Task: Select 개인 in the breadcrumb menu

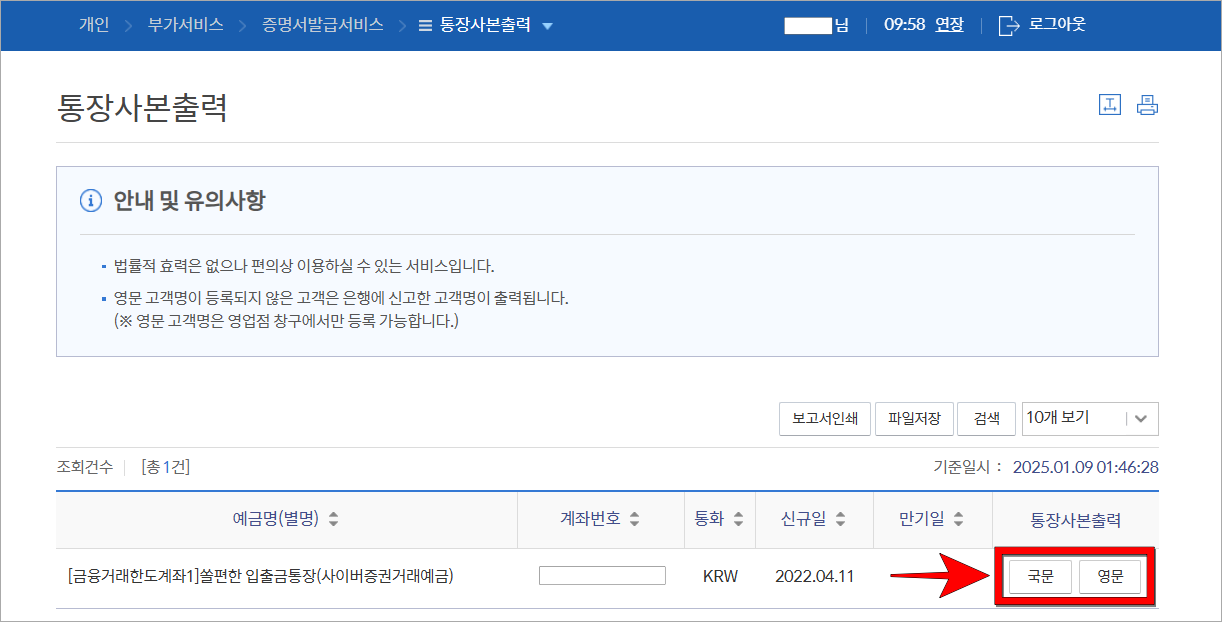Action: coord(94,26)
